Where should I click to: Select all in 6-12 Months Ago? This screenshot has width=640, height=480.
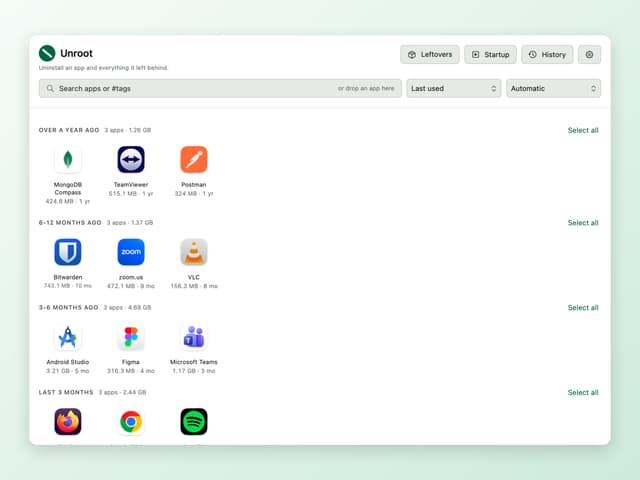pyautogui.click(x=583, y=223)
